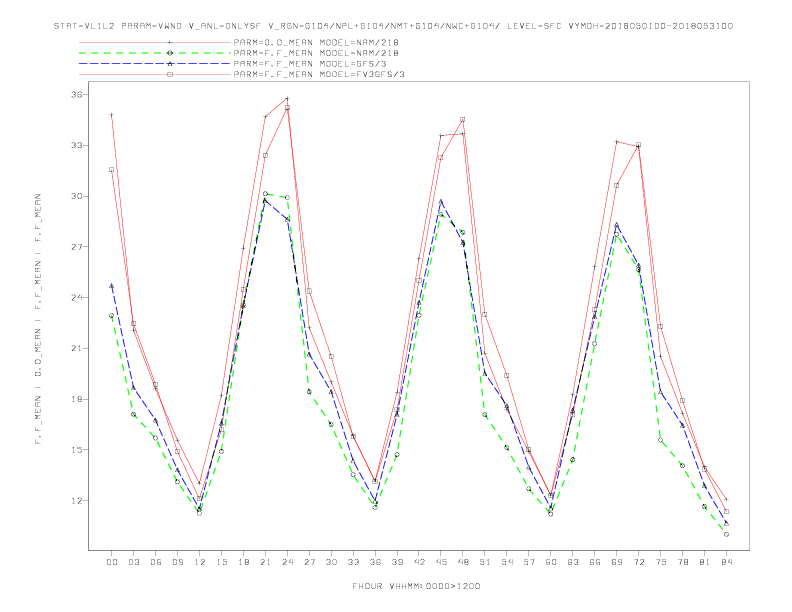Click the square marker in the legend

click(x=170, y=74)
